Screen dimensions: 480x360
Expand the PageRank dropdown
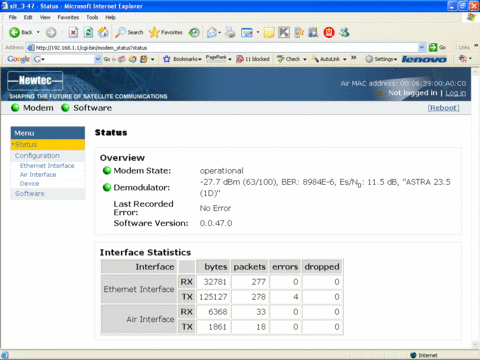click(x=230, y=59)
